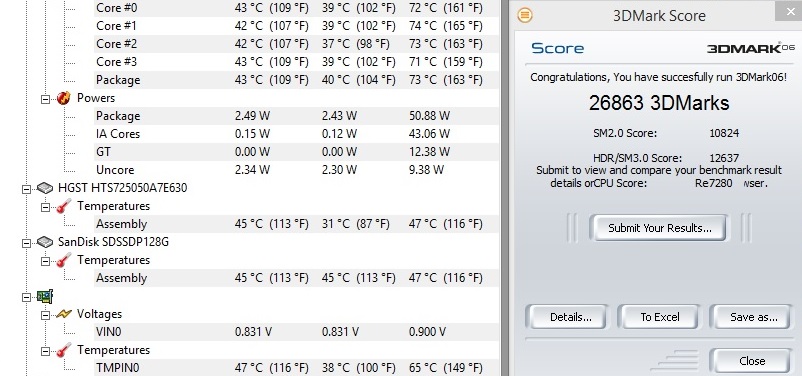The image size is (802, 376).
Task: Click the SM2.0 Score value 10824
Action: (x=724, y=134)
